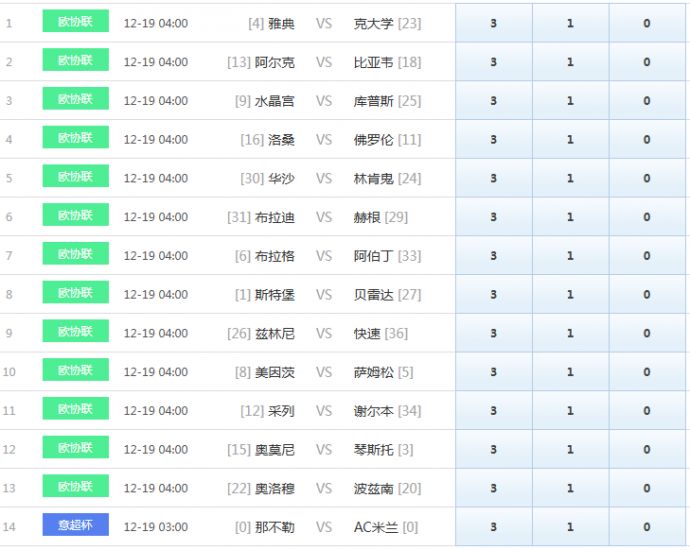Open the 水晶宫 team link
Screen dimensions: 690x550
point(275,101)
